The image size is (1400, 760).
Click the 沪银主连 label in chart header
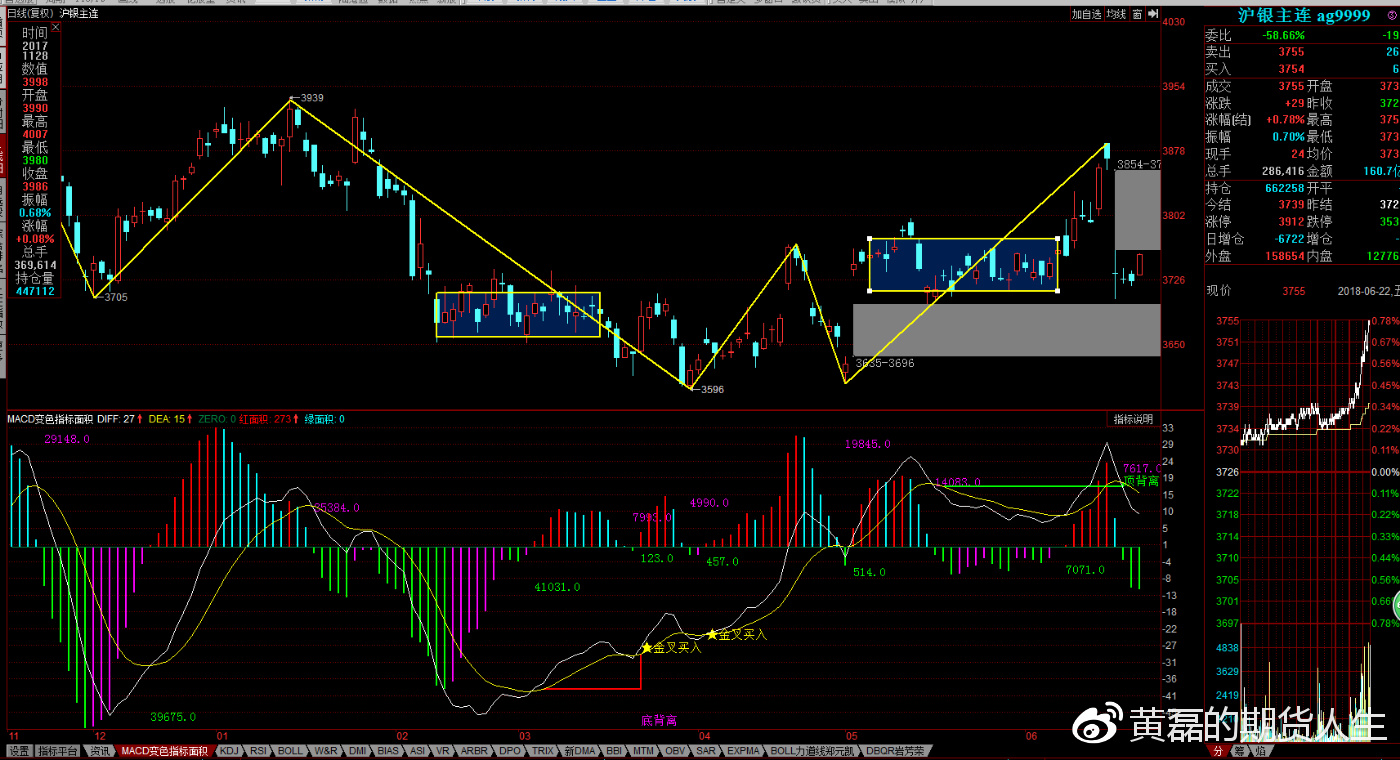[x=79, y=14]
